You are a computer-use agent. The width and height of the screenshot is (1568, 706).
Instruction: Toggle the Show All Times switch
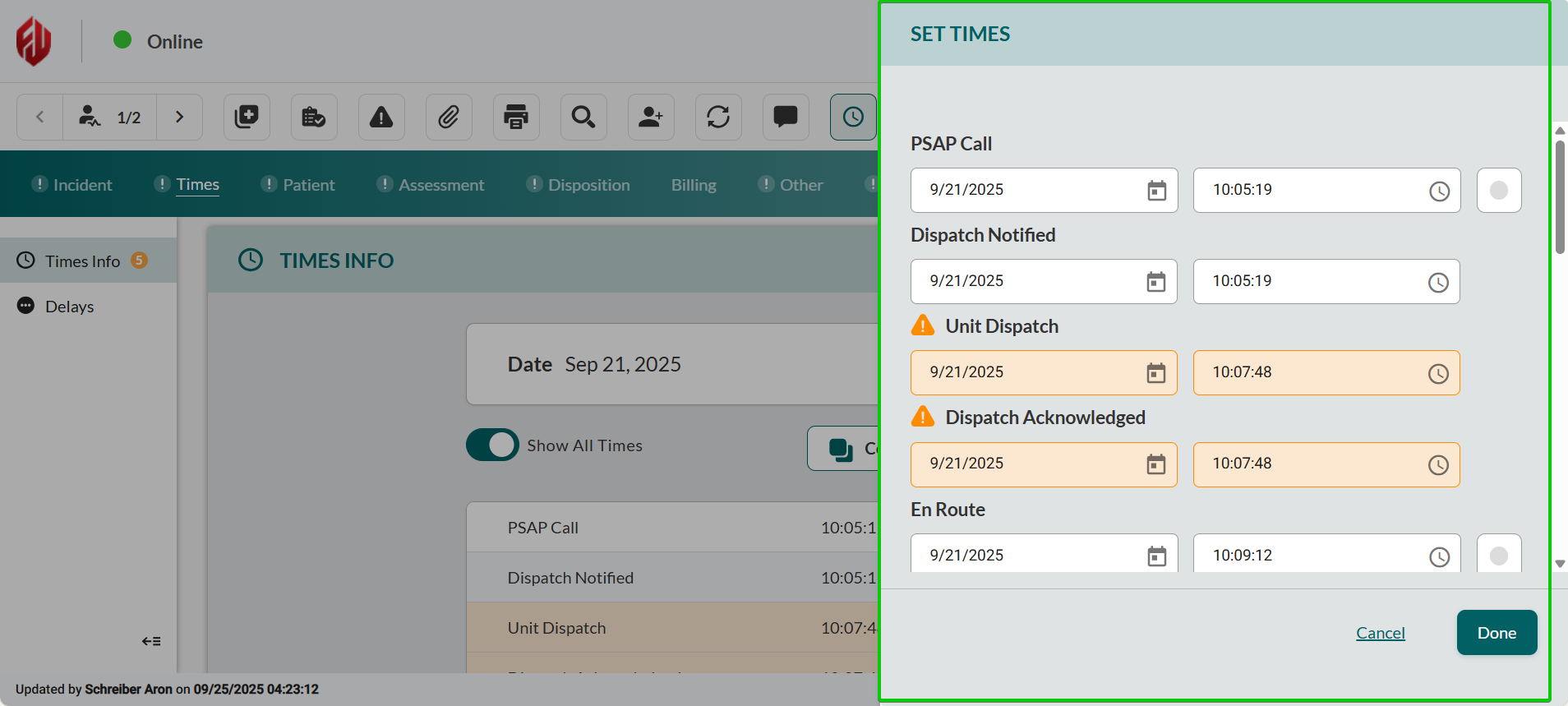[x=492, y=445]
